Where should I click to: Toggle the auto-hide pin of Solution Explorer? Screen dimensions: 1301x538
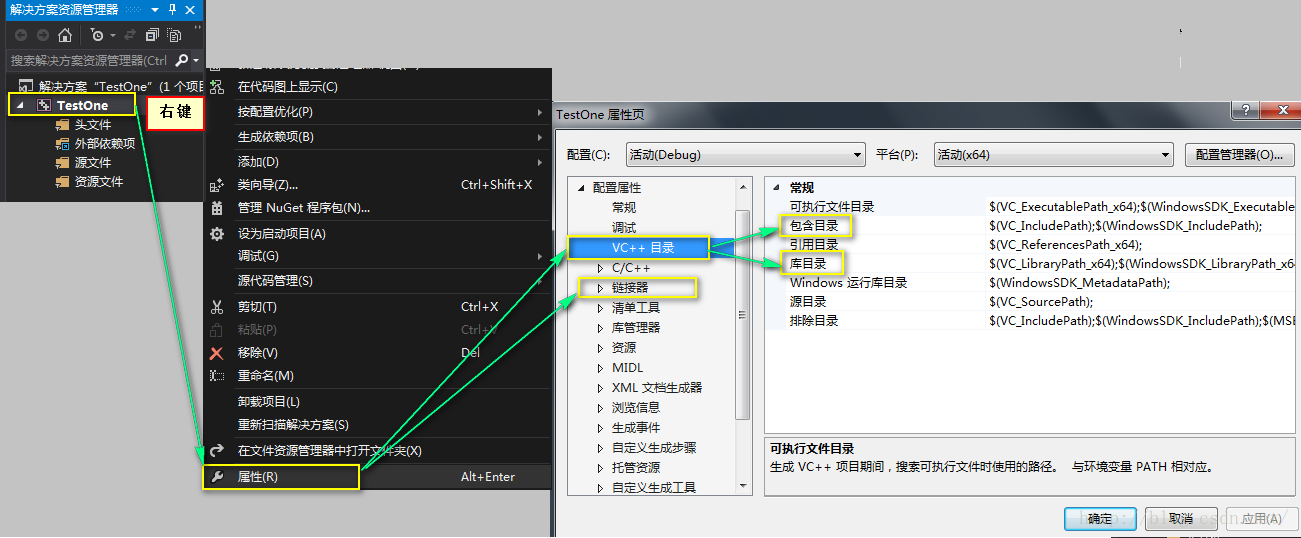(x=172, y=9)
